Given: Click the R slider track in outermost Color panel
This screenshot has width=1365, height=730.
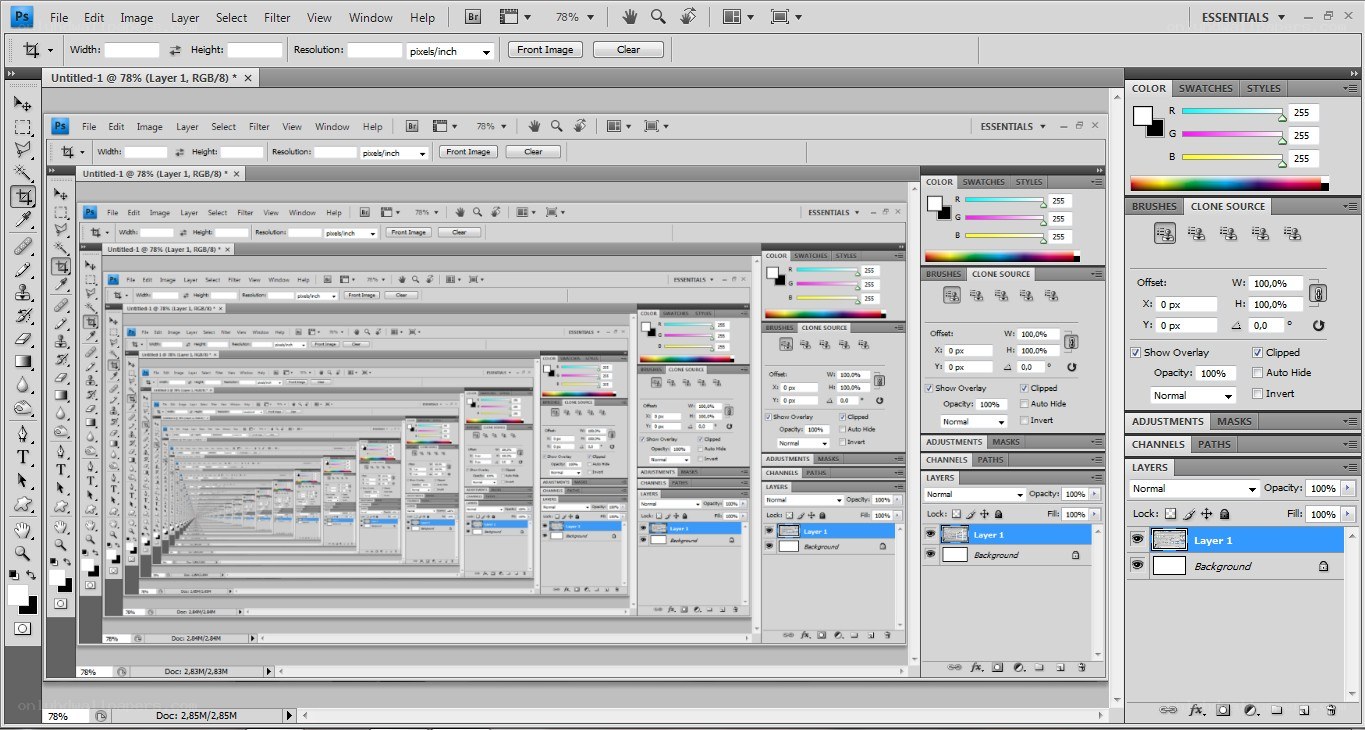Looking at the screenshot, I should pos(1232,112).
